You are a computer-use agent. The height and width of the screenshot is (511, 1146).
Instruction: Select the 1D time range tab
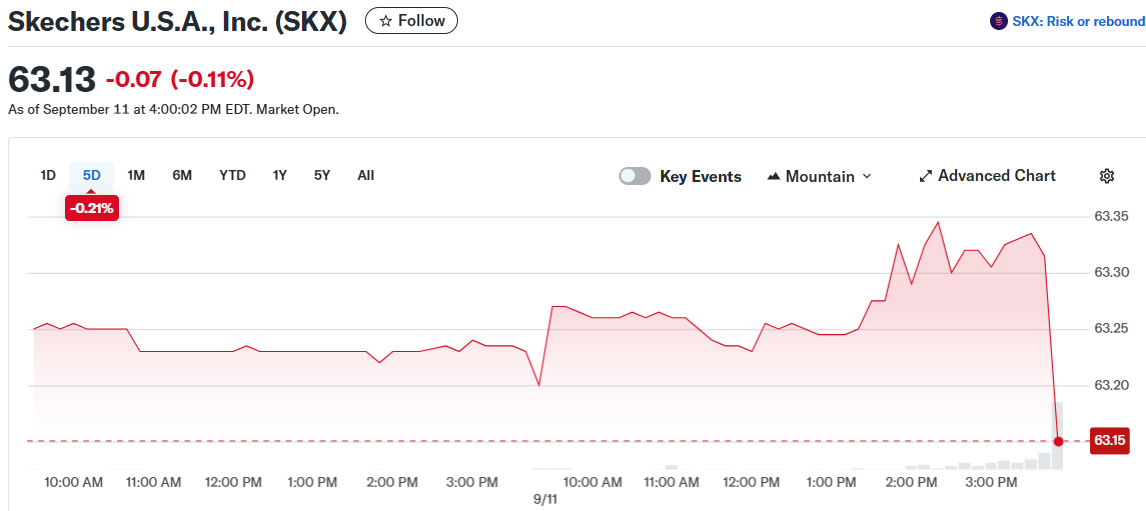pyautogui.click(x=48, y=175)
